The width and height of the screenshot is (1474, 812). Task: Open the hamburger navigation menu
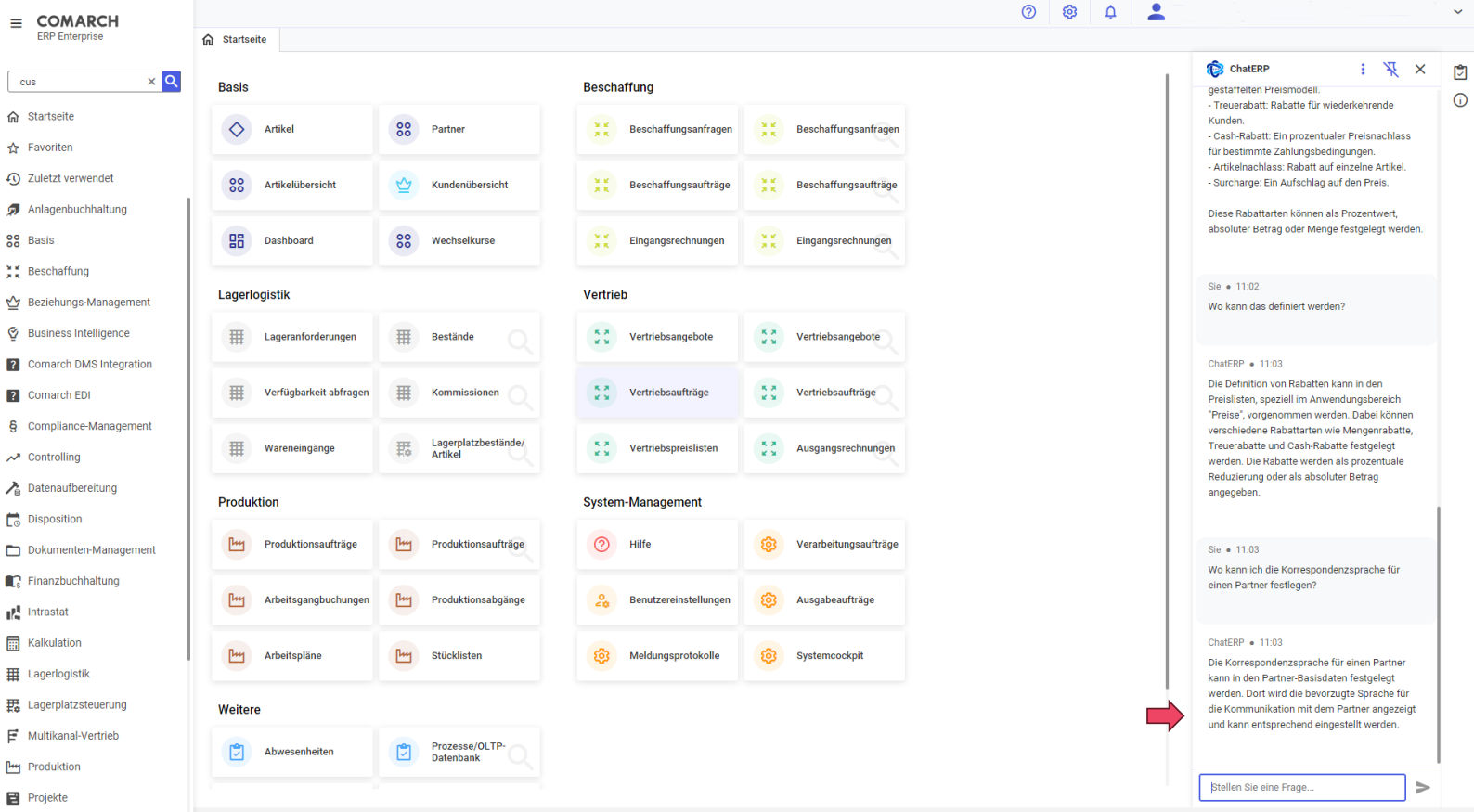coord(16,23)
